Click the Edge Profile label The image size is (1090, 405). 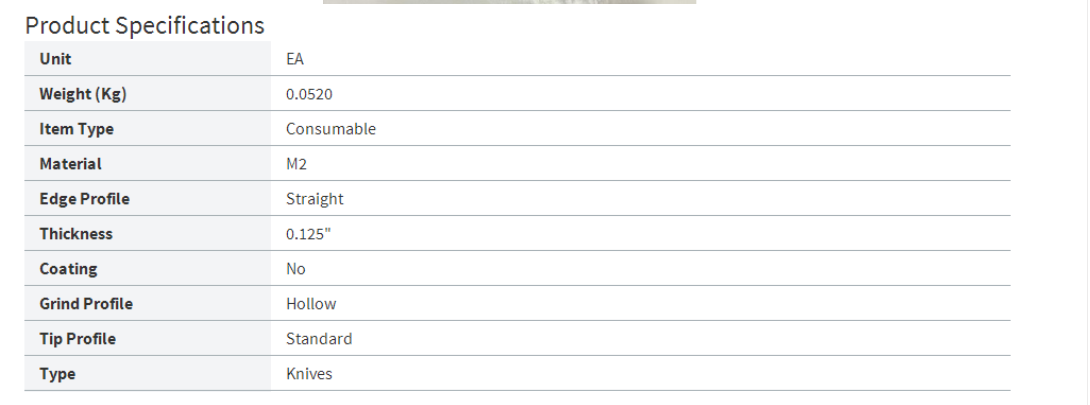pos(84,199)
